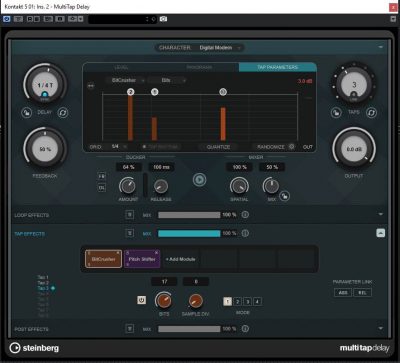Collapse the Tap Effects section
This screenshot has height=363, width=400.
click(381, 233)
